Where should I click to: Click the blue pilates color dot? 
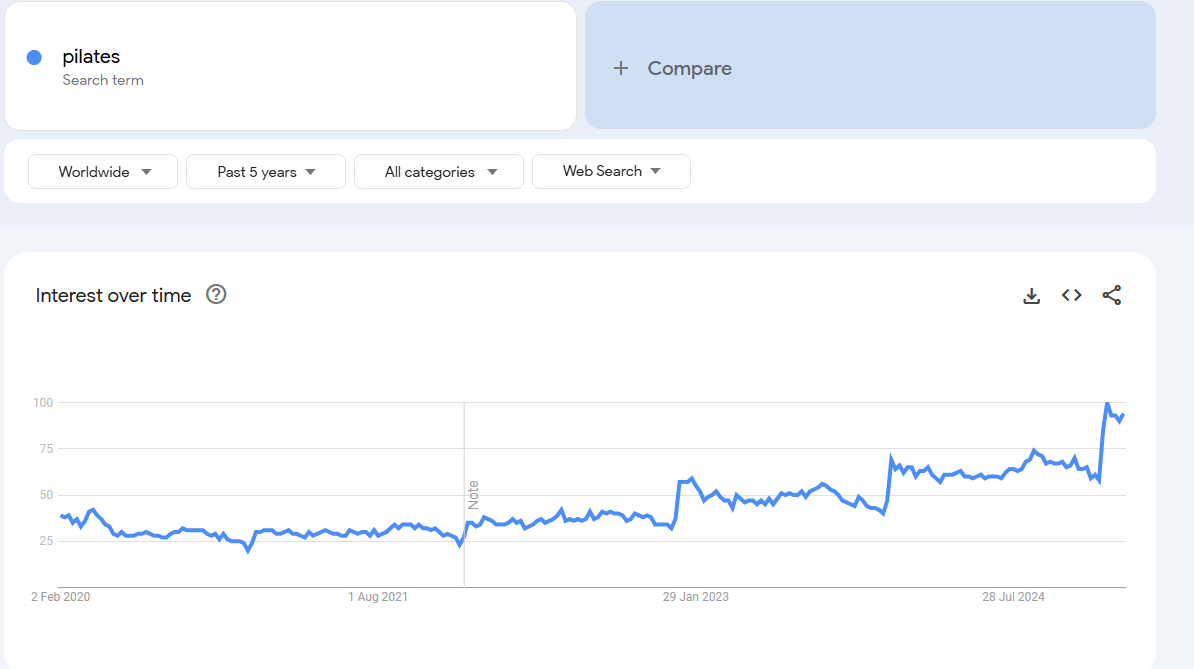(34, 57)
